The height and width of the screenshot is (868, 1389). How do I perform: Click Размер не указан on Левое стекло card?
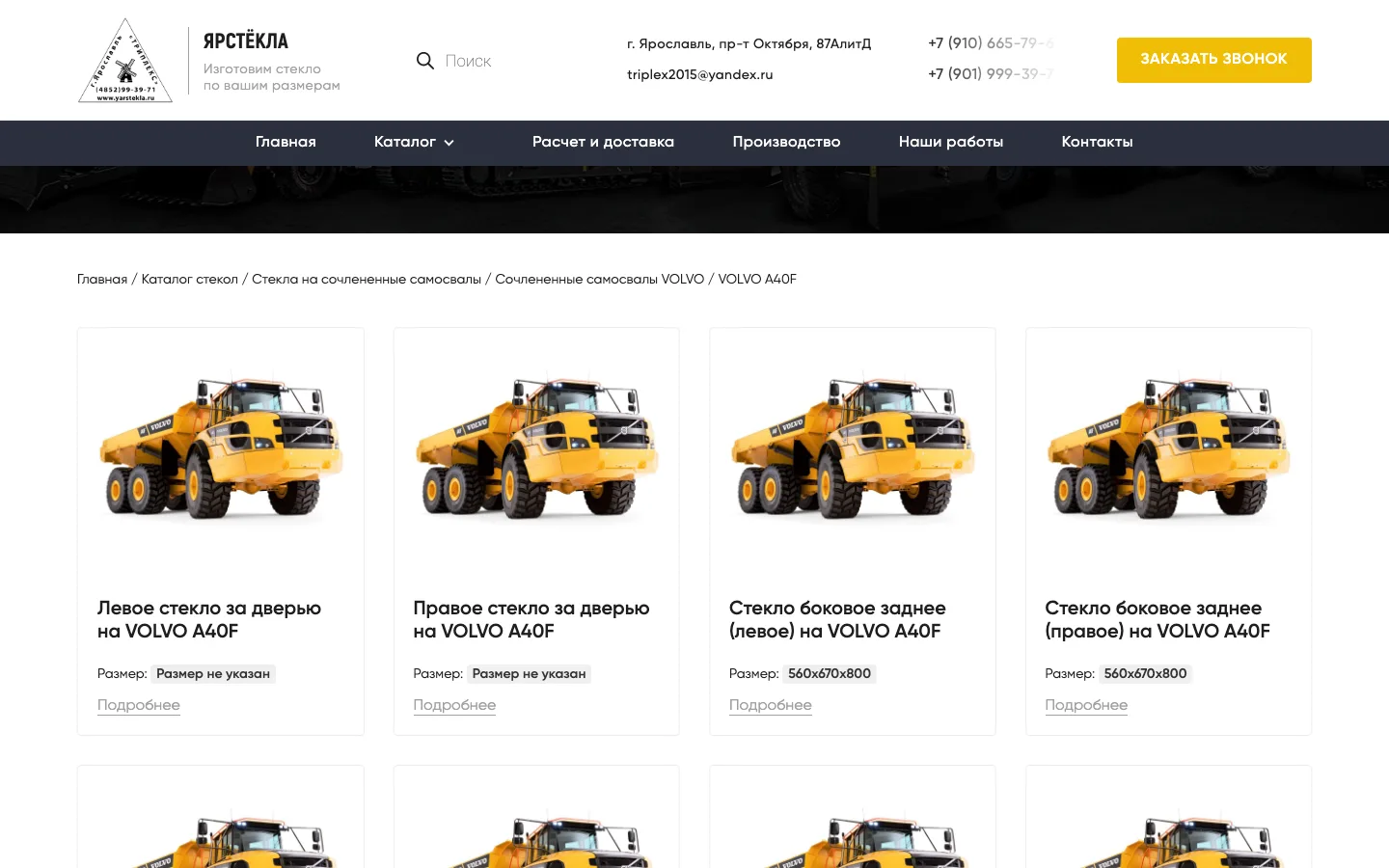tap(213, 673)
